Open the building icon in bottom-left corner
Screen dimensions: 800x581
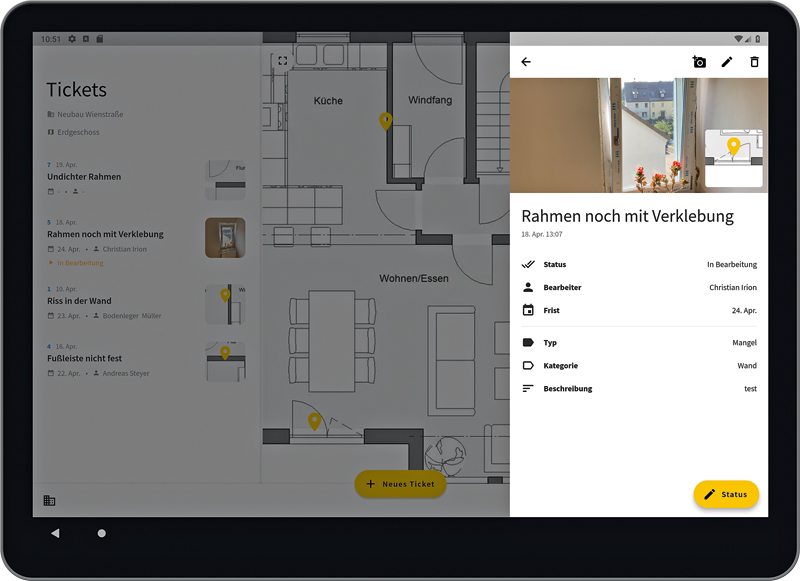click(x=49, y=501)
